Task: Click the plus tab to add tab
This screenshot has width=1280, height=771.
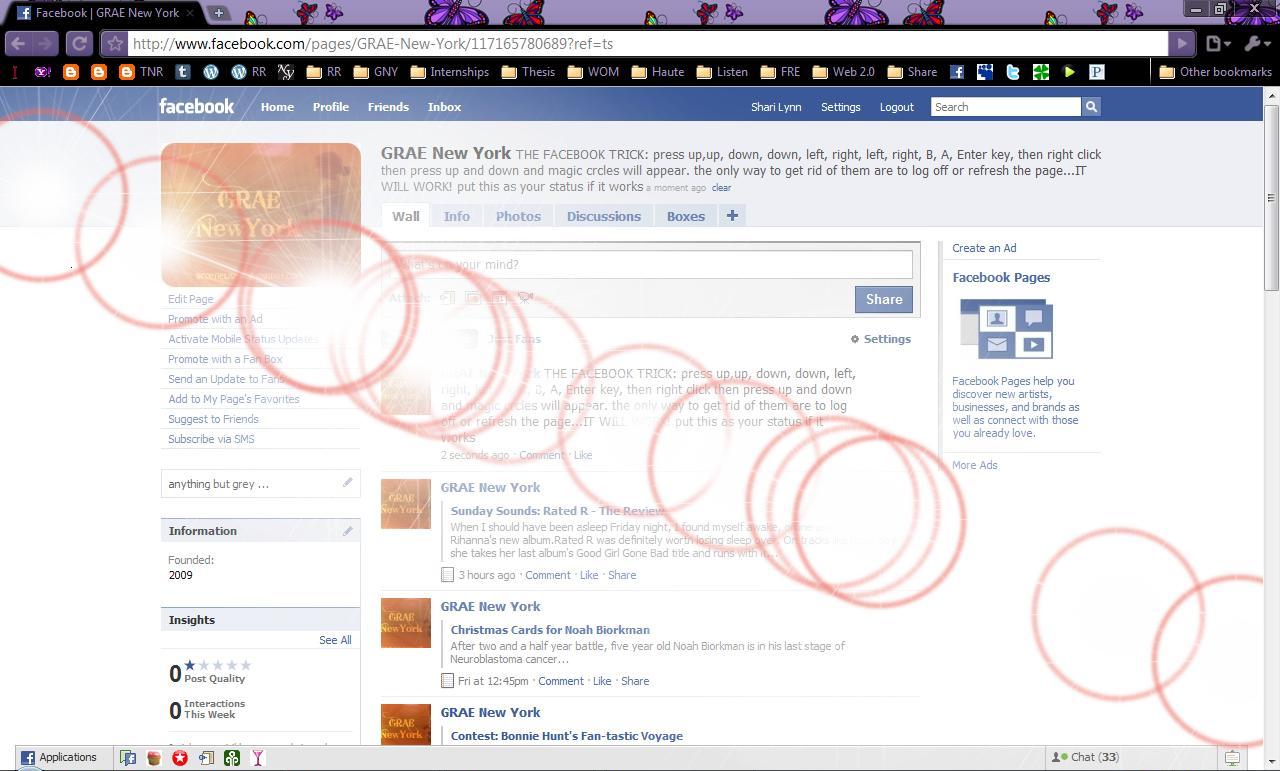Action: pyautogui.click(x=732, y=216)
